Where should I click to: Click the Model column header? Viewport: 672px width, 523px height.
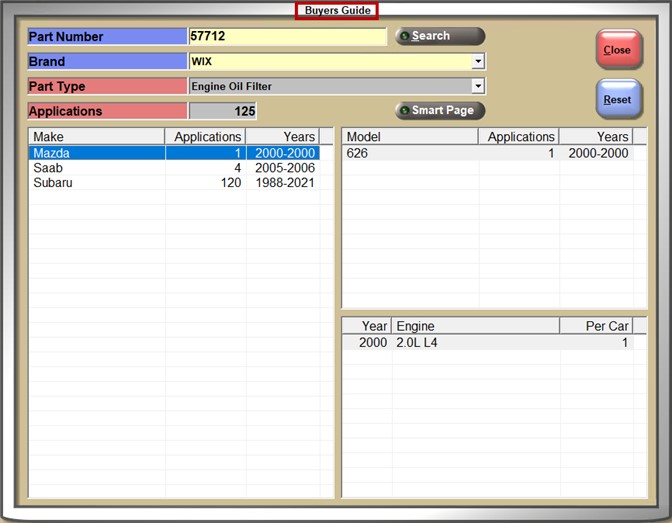[410, 136]
